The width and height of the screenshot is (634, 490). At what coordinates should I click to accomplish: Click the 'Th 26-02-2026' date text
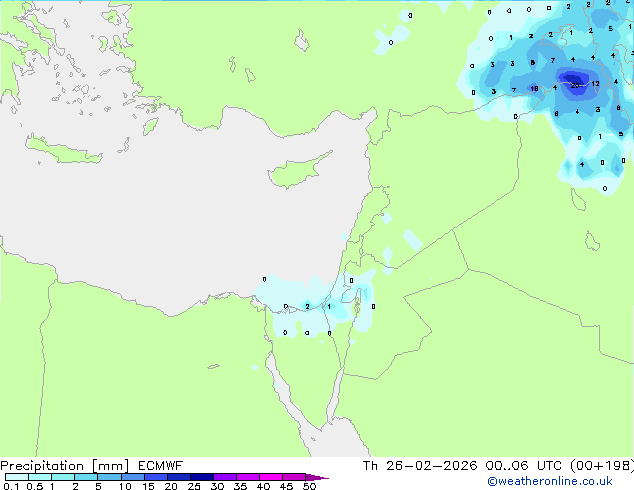point(420,466)
